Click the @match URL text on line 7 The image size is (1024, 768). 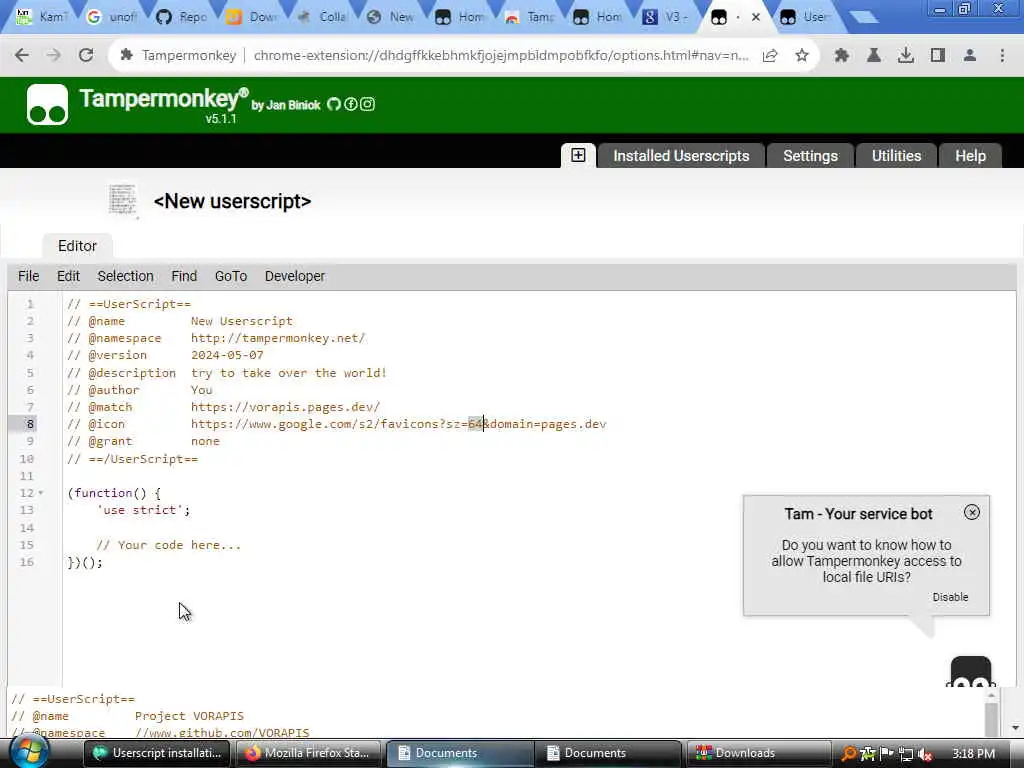tap(285, 407)
